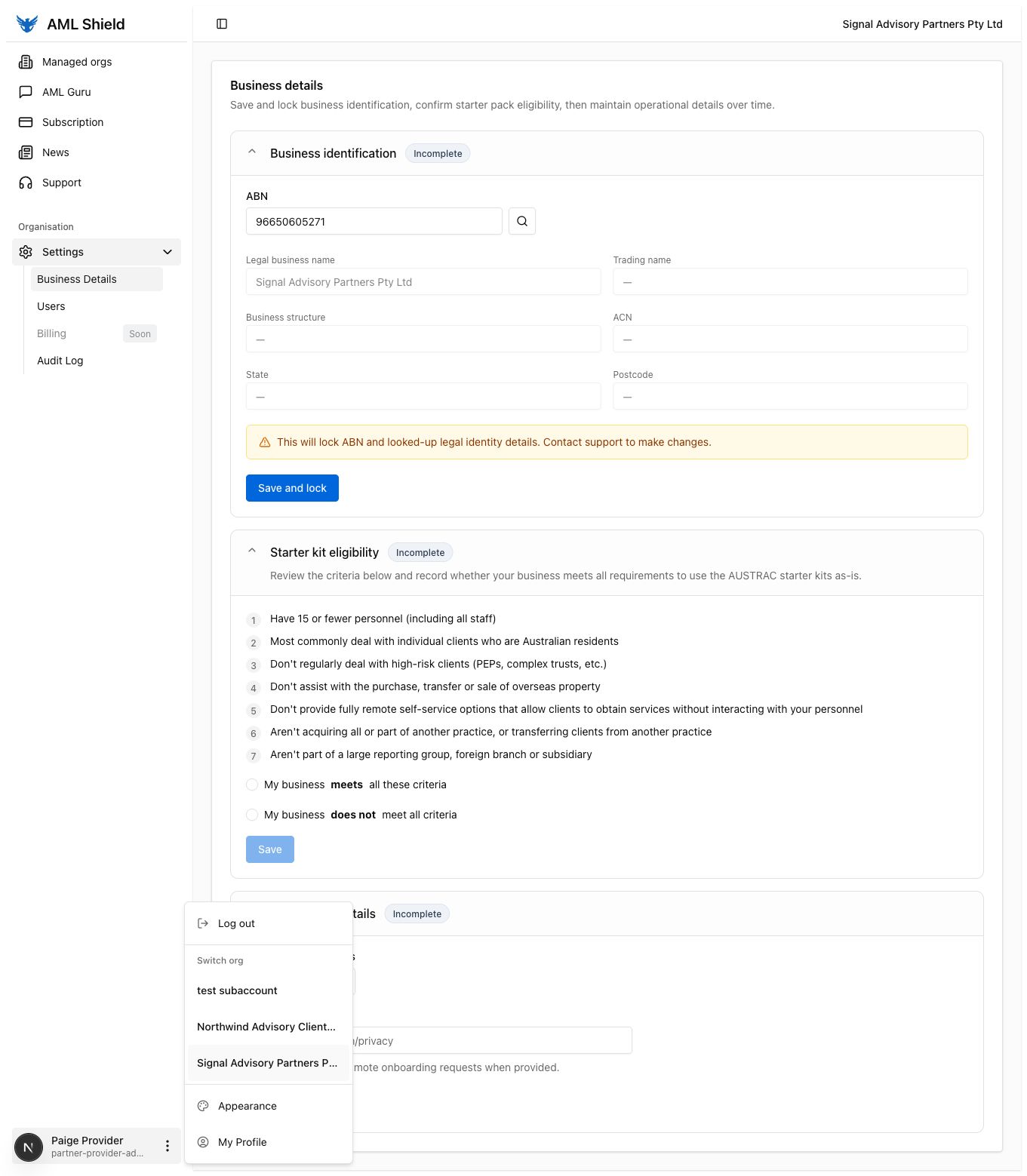Go to Subscription page

(x=97, y=122)
